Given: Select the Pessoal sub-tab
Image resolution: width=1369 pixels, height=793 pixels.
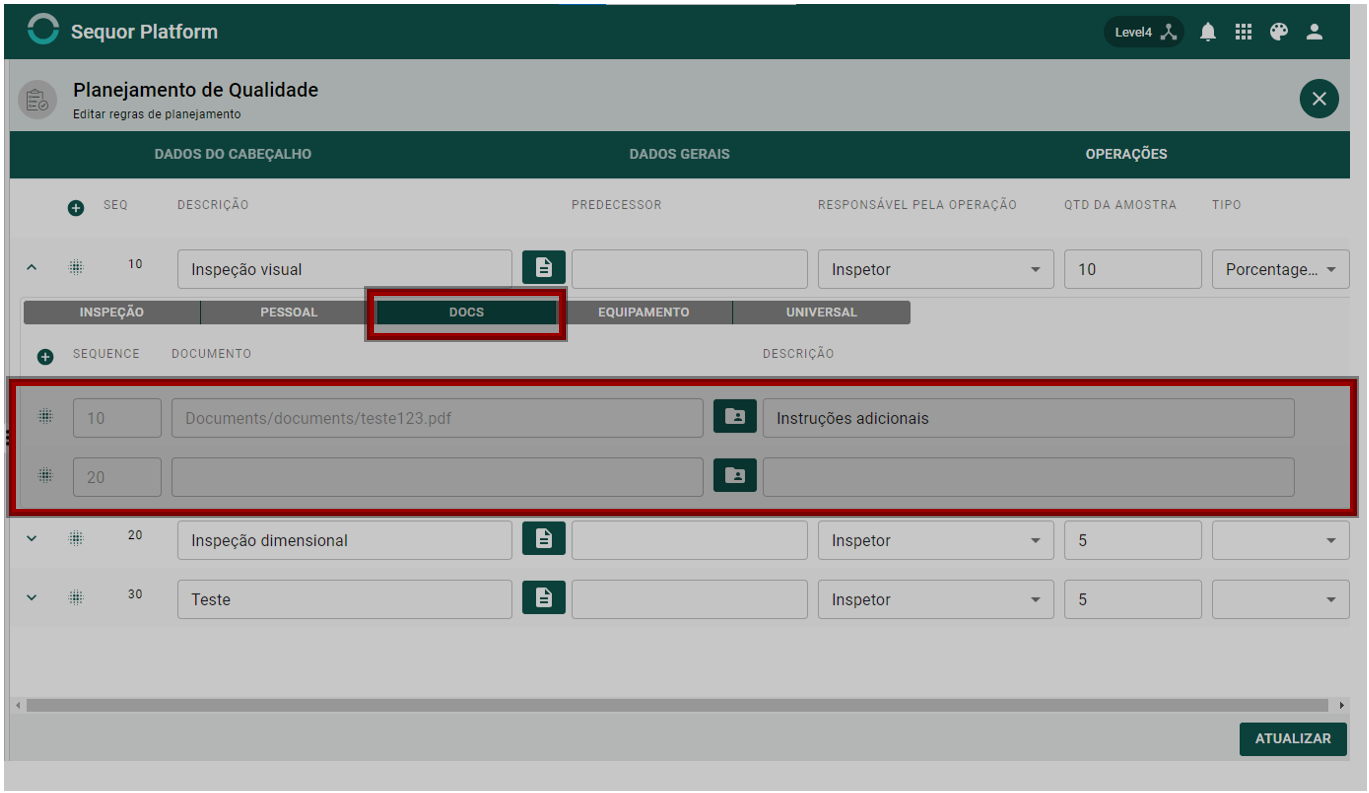Looking at the screenshot, I should (x=289, y=312).
